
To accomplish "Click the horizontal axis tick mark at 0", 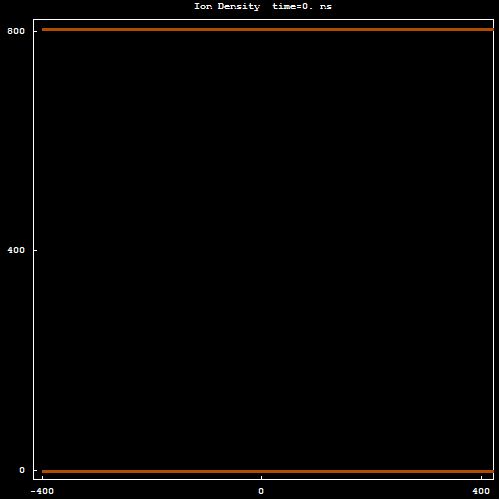I will 261,477.
